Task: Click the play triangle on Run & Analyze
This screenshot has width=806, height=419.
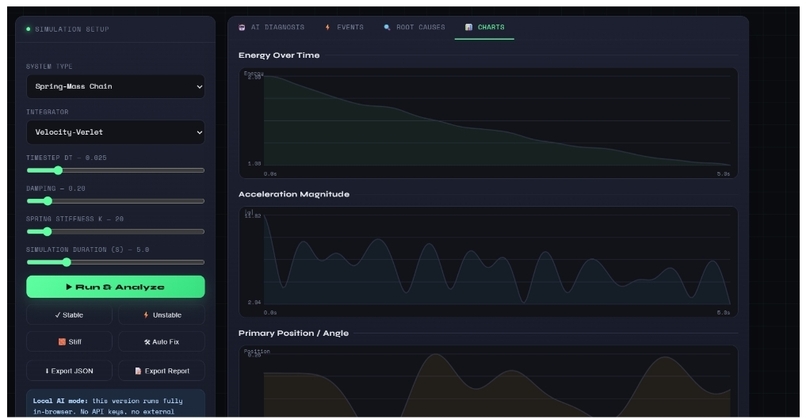Action: pyautogui.click(x=69, y=287)
